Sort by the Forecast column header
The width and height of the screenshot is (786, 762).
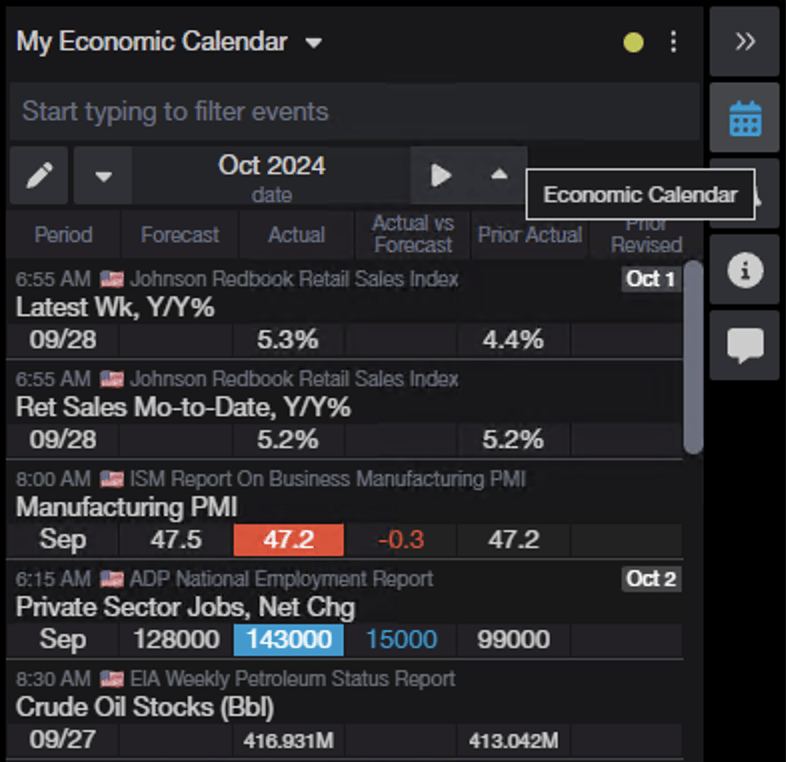click(x=179, y=235)
